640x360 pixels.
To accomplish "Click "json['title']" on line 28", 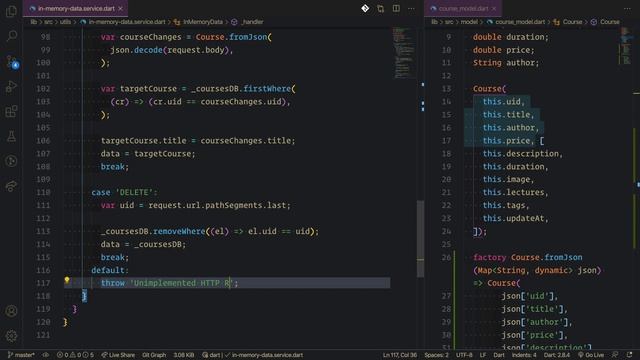I will pos(532,309).
